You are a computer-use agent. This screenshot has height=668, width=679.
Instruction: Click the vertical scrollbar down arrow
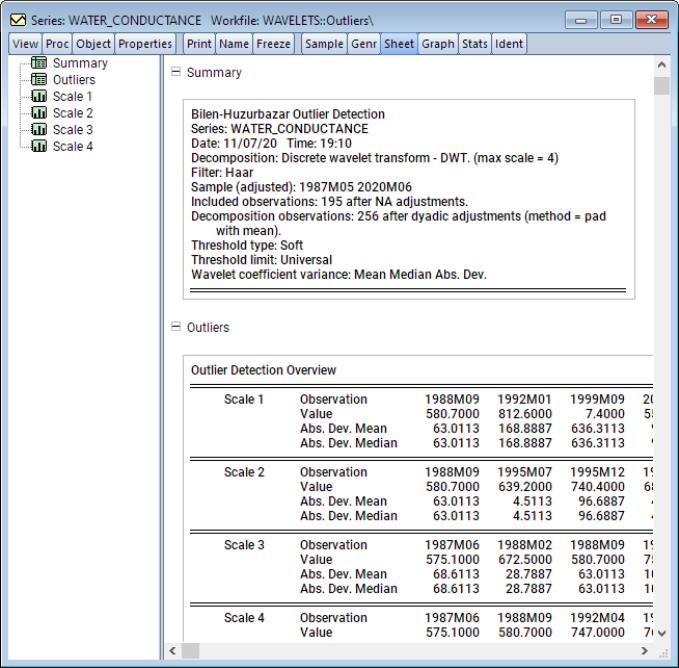[x=662, y=633]
